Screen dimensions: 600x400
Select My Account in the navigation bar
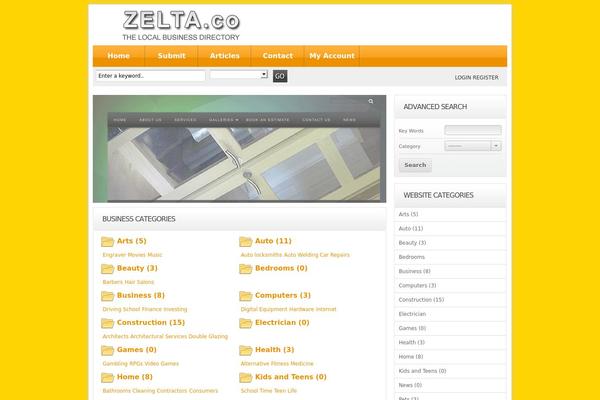(x=332, y=56)
